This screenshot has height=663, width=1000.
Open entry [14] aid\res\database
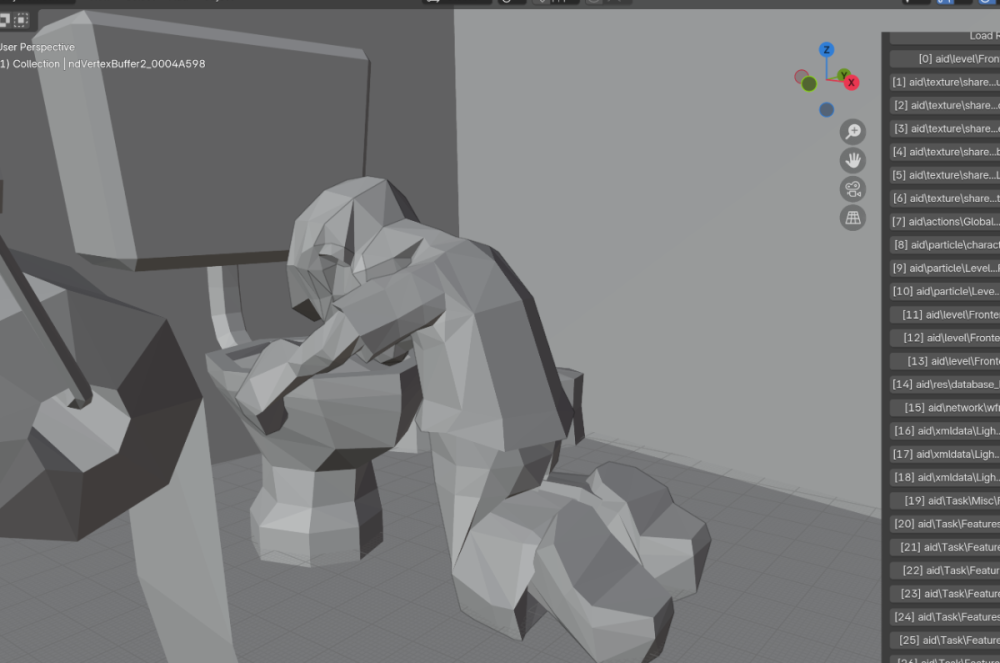pos(944,384)
